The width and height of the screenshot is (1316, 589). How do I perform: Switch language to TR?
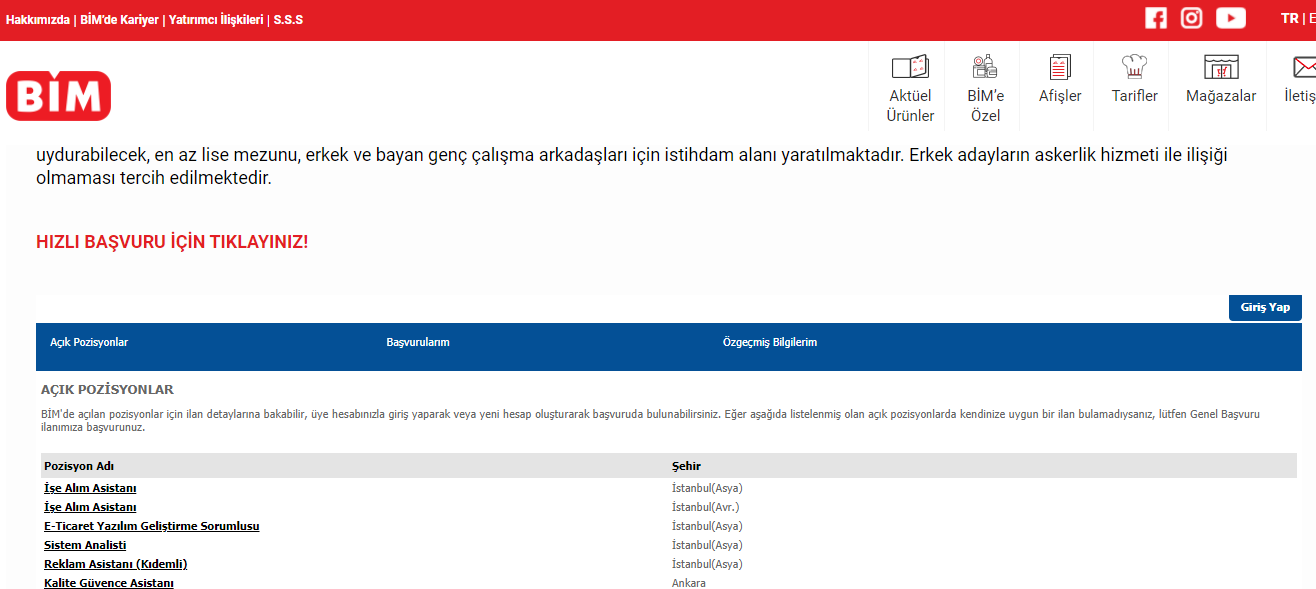click(1289, 18)
